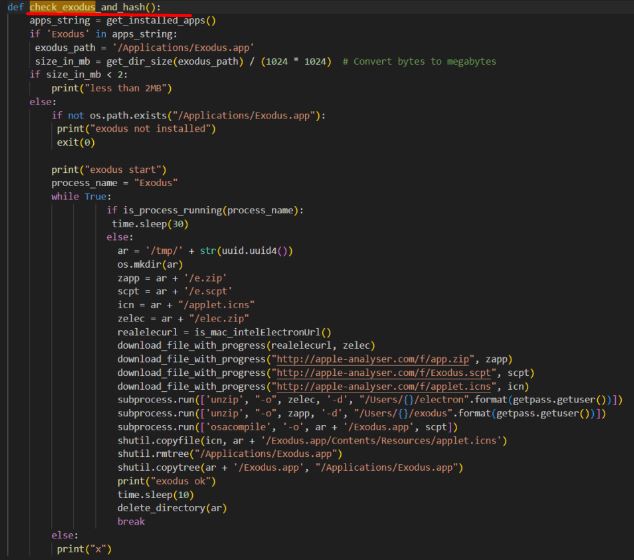Screen dimensions: 634x560
Task: Click the break statement
Action: 131,522
